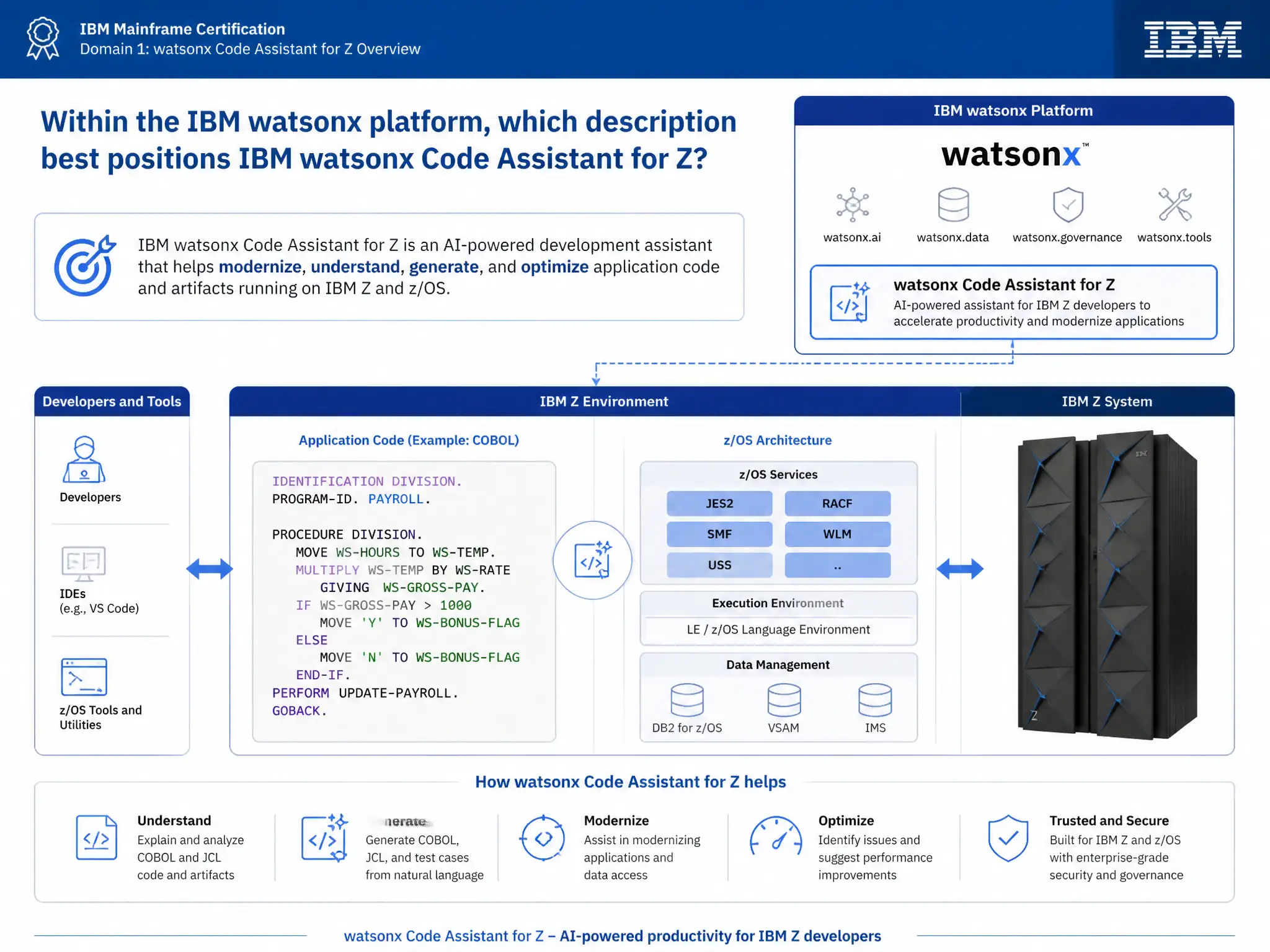Click the Developers and Tools header

(112, 402)
